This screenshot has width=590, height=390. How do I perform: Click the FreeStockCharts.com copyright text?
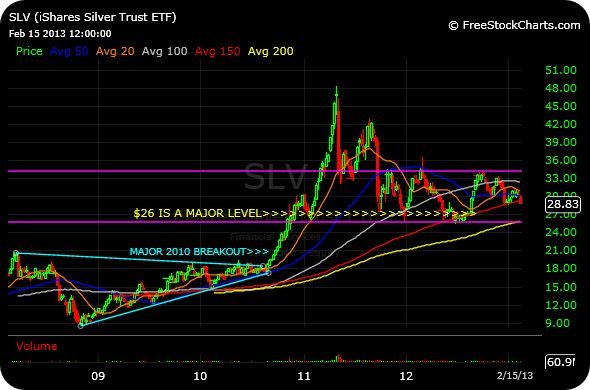(x=514, y=26)
